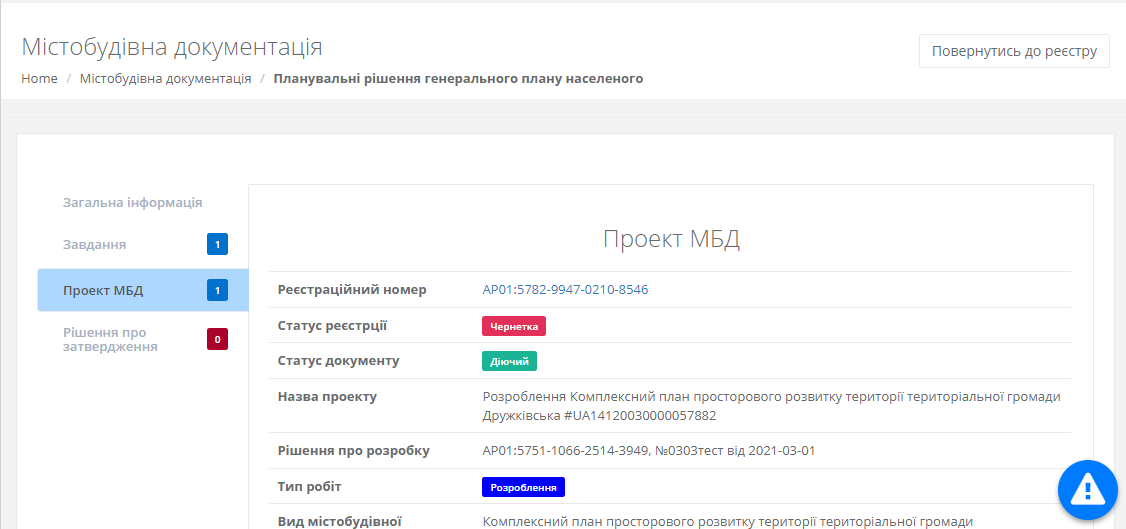Go to Home in the breadcrumb
1126x529 pixels.
(39, 79)
